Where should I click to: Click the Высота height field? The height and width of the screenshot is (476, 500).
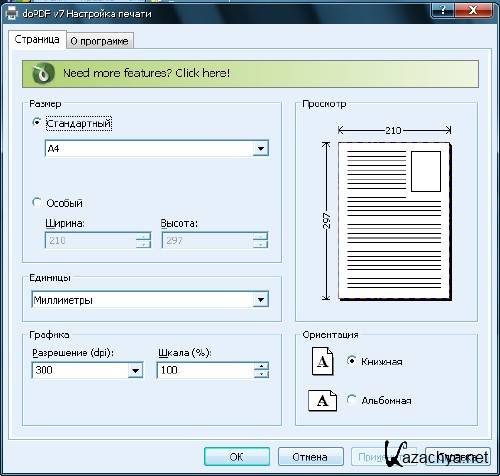(x=207, y=240)
